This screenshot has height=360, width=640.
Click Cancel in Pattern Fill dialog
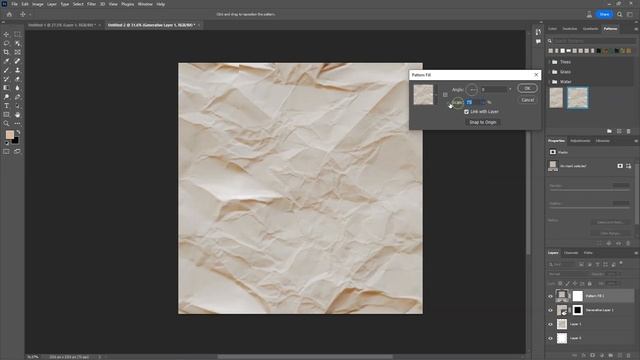527,100
